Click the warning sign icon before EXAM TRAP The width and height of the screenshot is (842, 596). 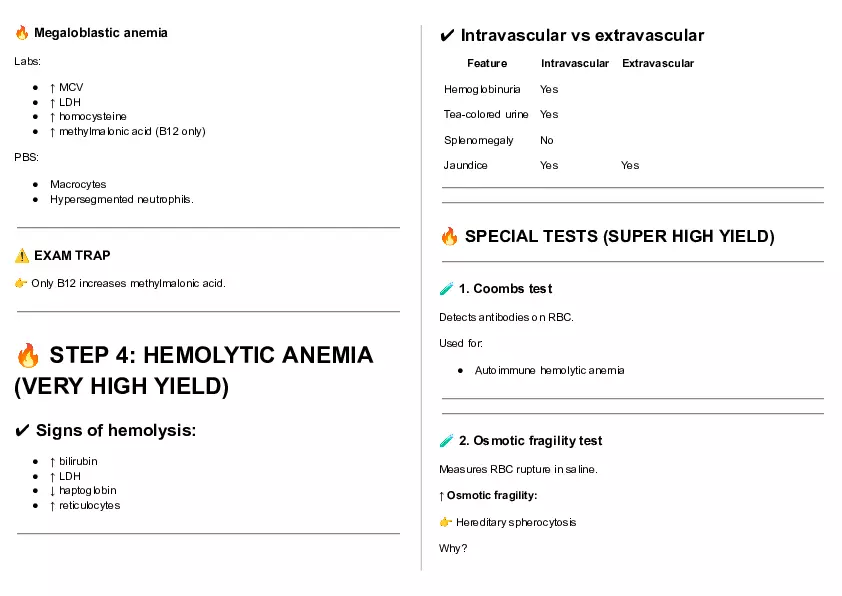click(x=22, y=255)
